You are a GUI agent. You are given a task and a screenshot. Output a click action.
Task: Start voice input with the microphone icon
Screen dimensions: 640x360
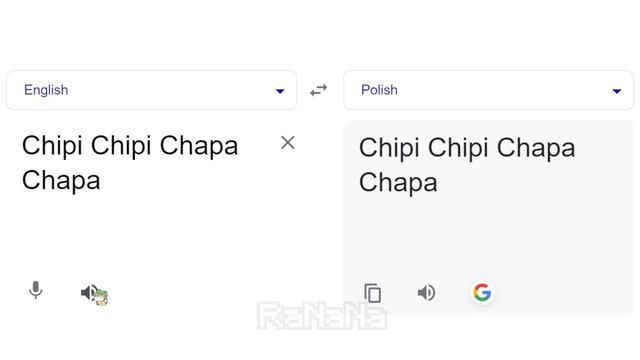36,290
